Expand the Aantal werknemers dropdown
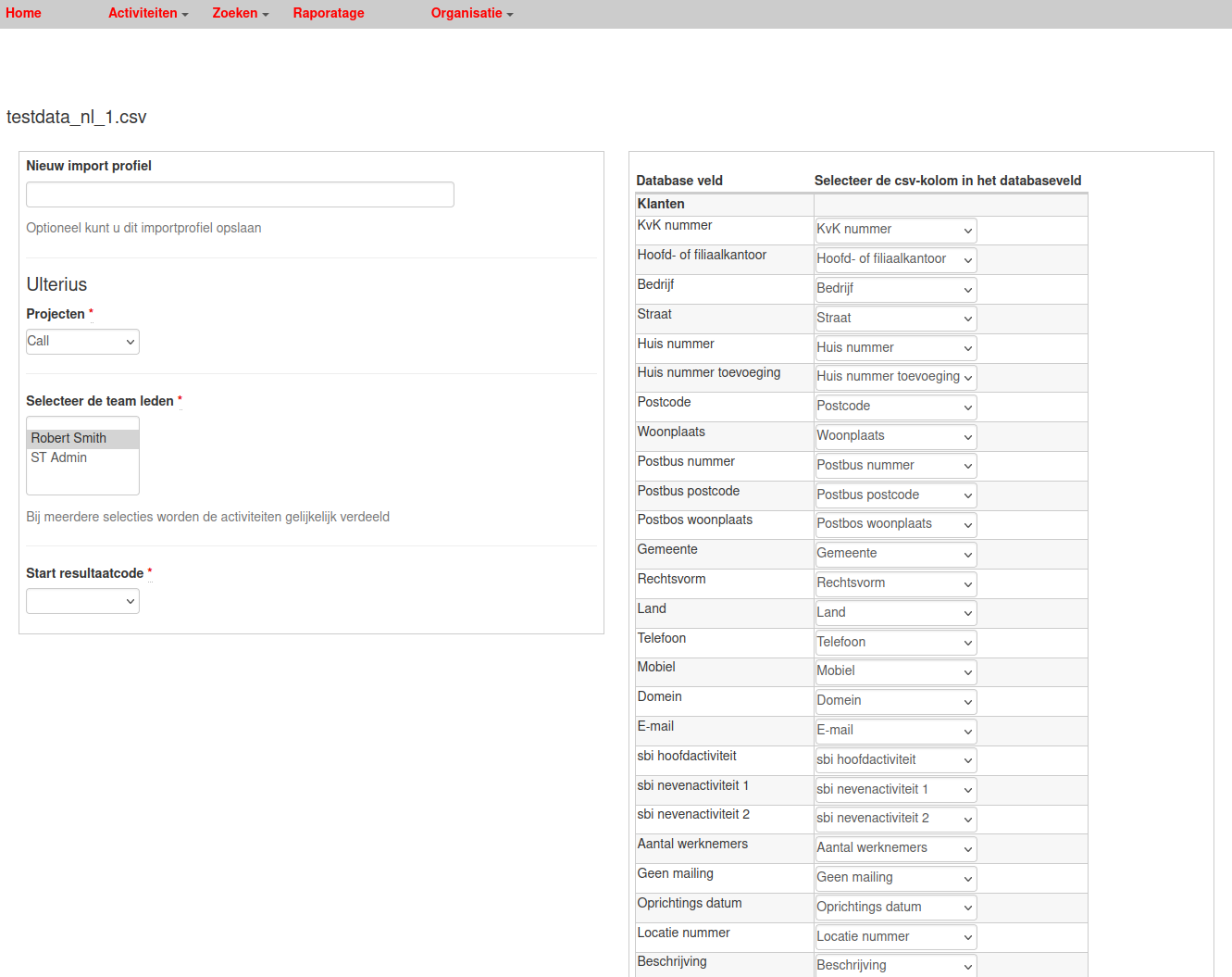This screenshot has height=977, width=1232. (895, 848)
